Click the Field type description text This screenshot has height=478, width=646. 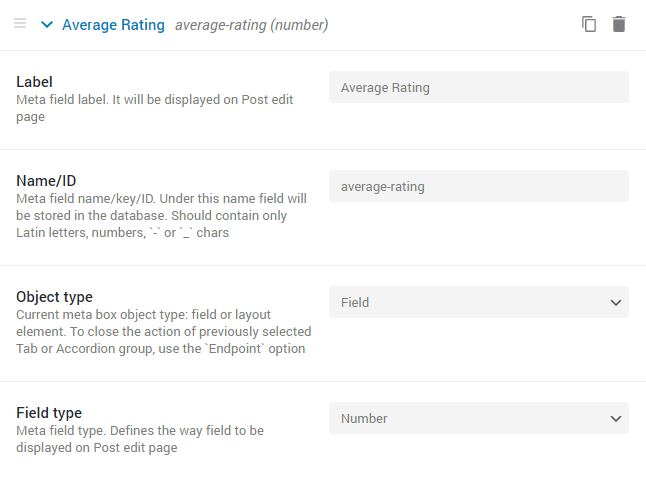click(140, 439)
